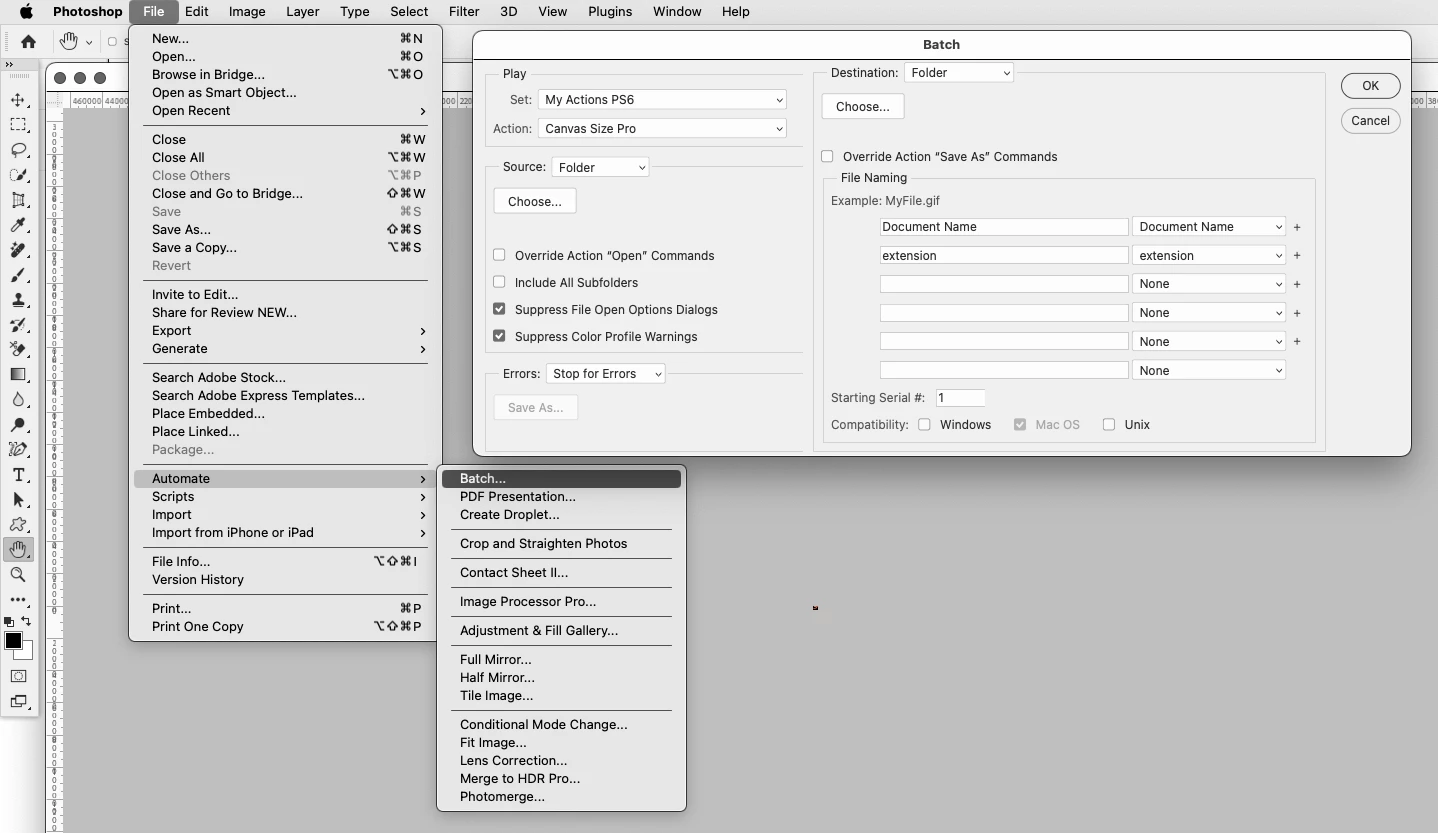Go to the Home screen icon
Viewport: 1438px width, 833px height.
tap(28, 41)
